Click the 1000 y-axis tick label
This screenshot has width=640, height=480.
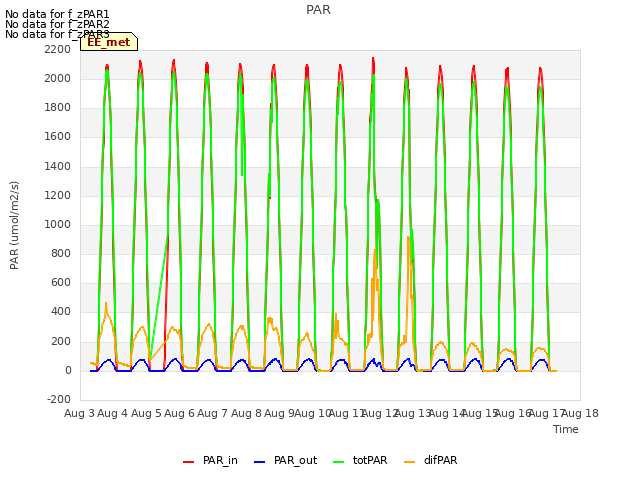click(x=58, y=224)
